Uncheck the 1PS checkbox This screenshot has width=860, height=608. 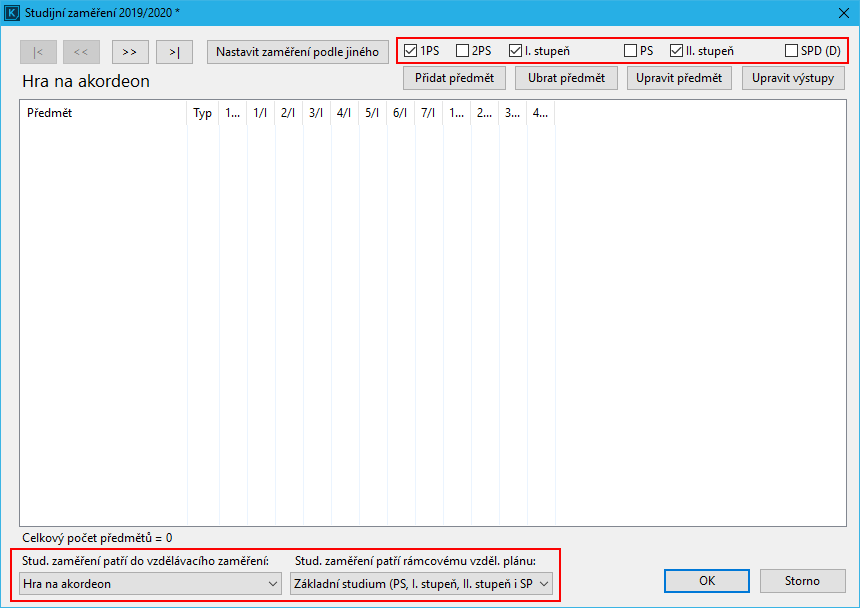(x=410, y=51)
